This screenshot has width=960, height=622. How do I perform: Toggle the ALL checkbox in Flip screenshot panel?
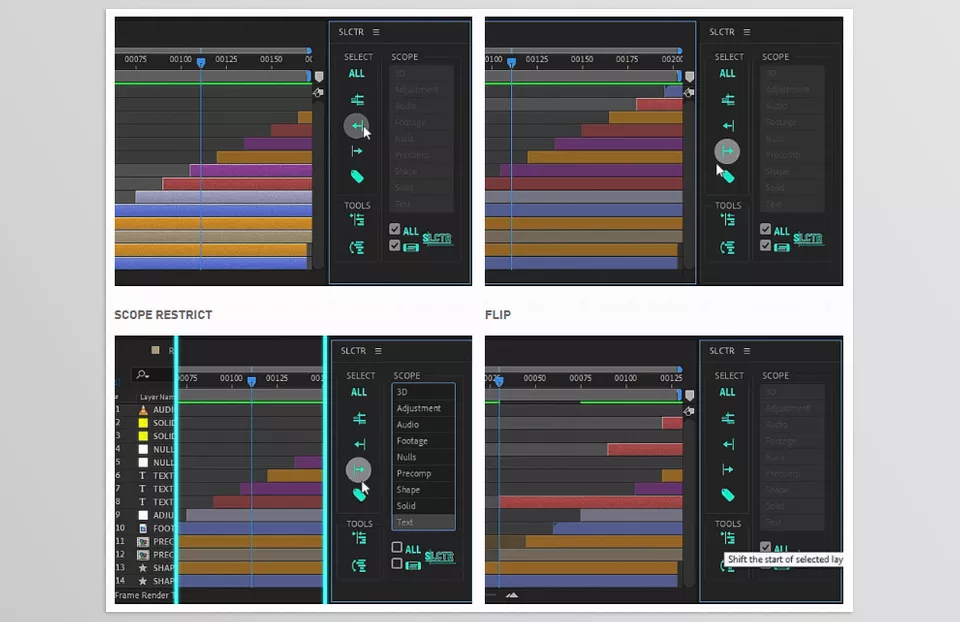765,547
